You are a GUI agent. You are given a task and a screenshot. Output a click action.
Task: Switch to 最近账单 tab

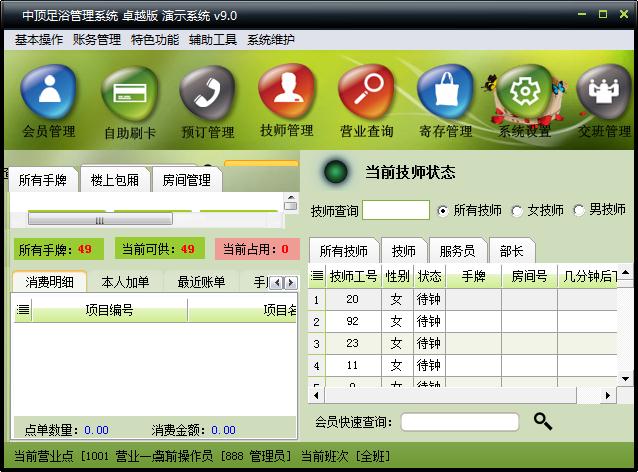201,282
